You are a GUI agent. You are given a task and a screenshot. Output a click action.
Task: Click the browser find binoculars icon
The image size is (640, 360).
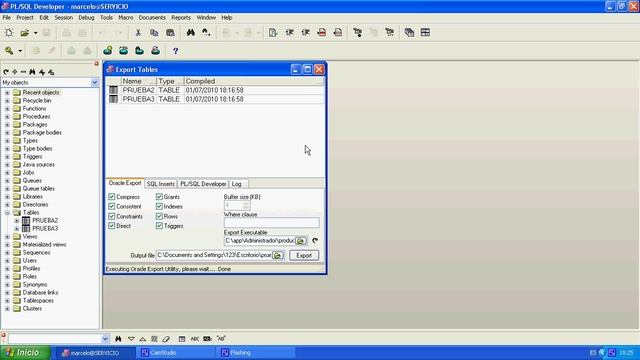(x=32, y=72)
